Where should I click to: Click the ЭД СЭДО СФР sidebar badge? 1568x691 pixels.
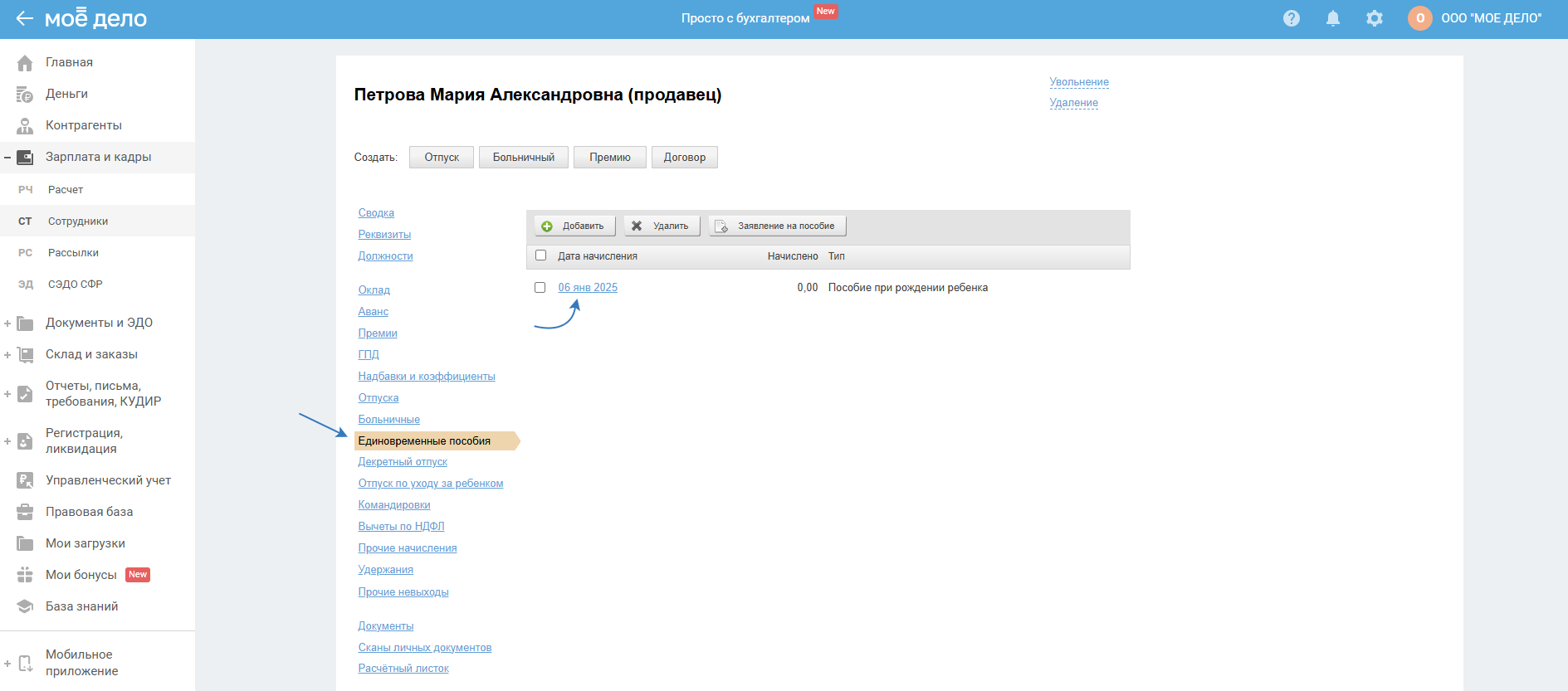[x=26, y=285]
